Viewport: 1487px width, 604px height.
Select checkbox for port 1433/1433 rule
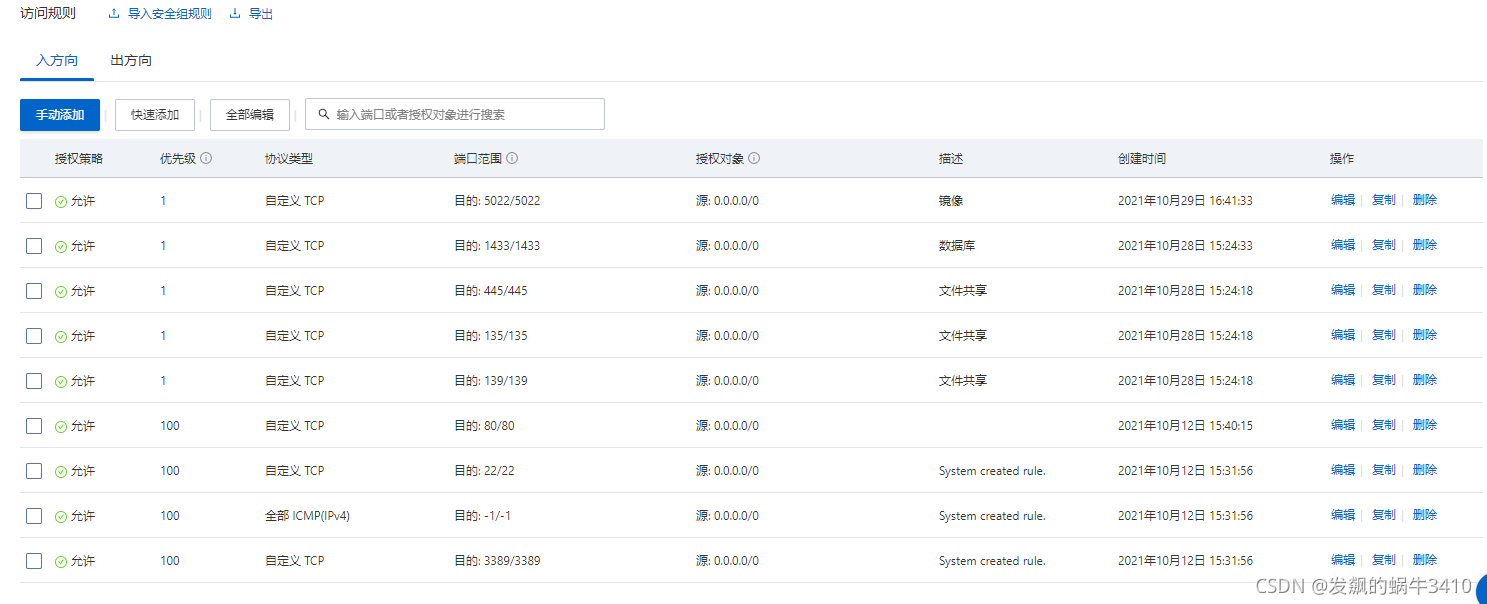click(34, 246)
